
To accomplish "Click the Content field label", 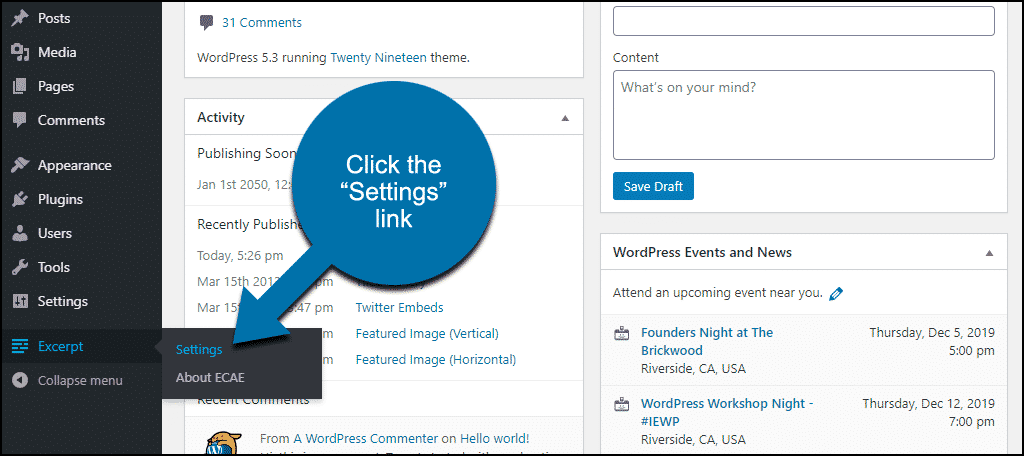I will [x=635, y=57].
